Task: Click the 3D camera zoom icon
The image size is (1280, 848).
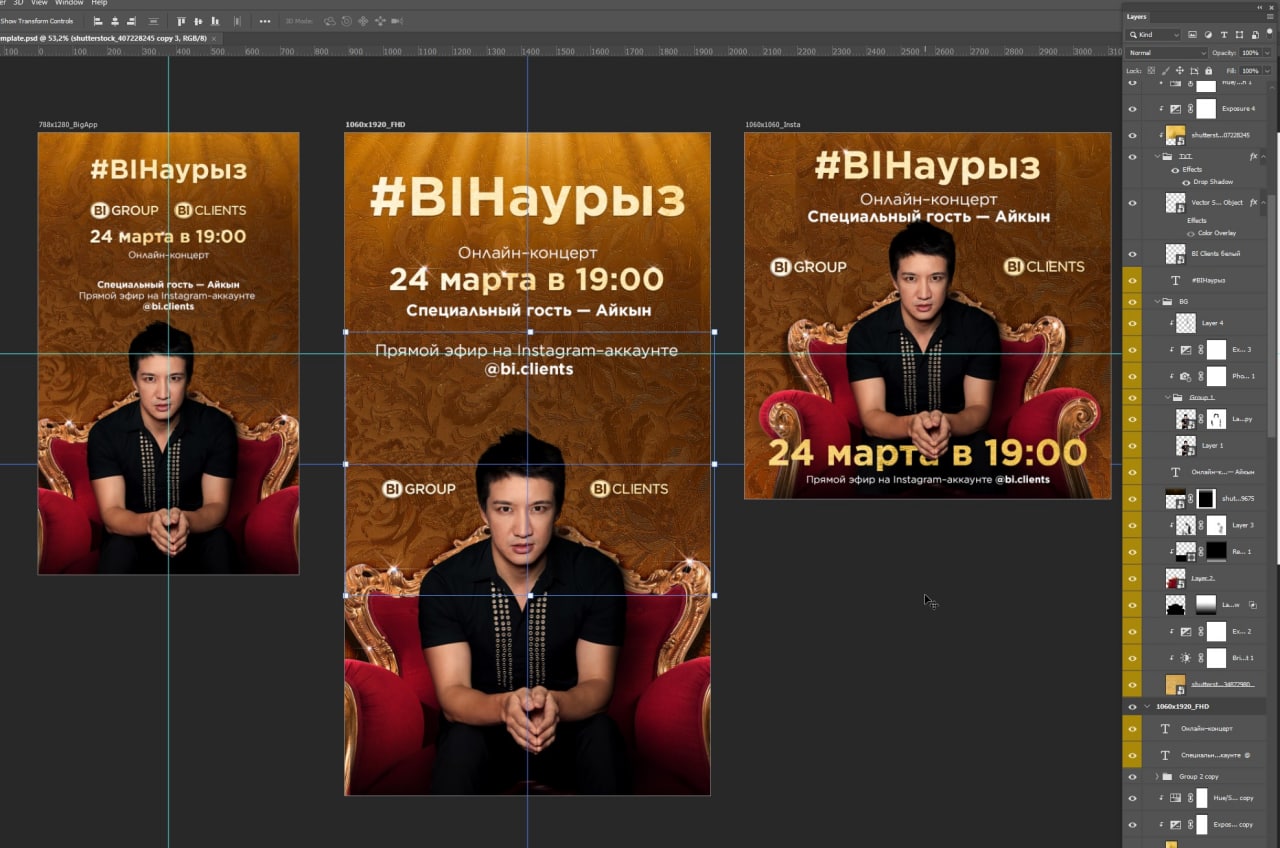Action: pyautogui.click(x=397, y=21)
